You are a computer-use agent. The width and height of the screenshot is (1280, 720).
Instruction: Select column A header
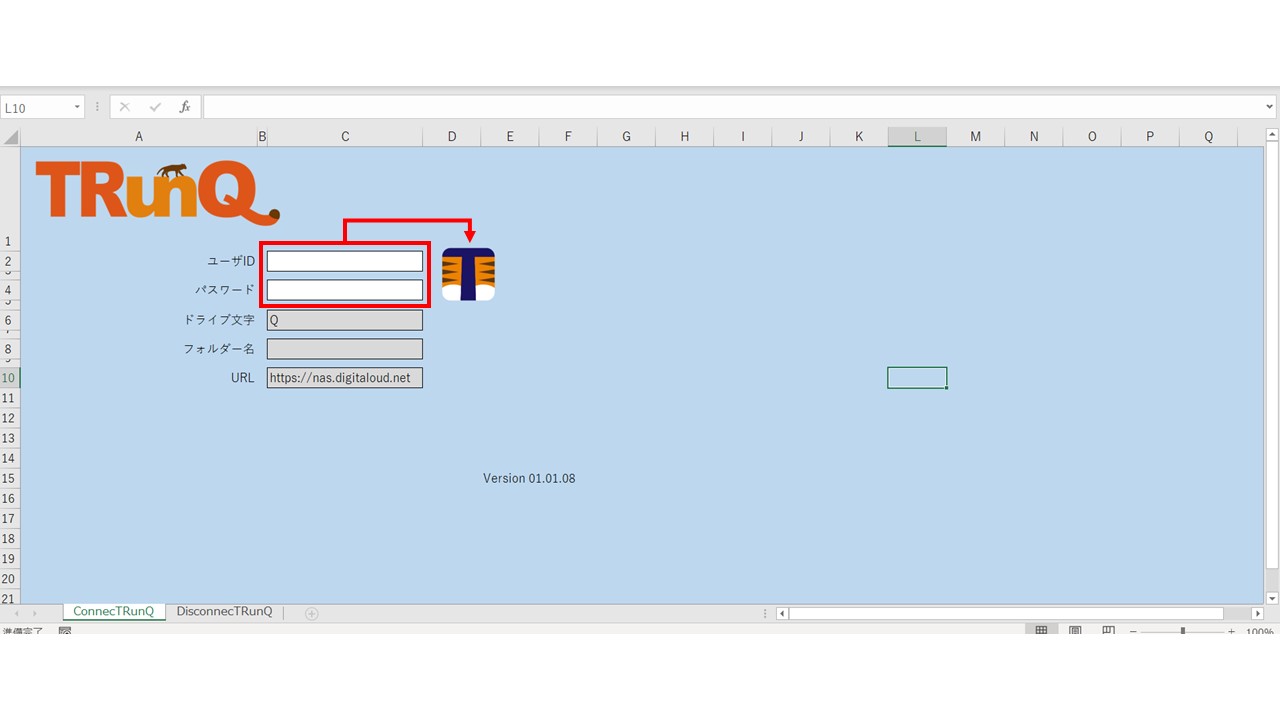[139, 137]
